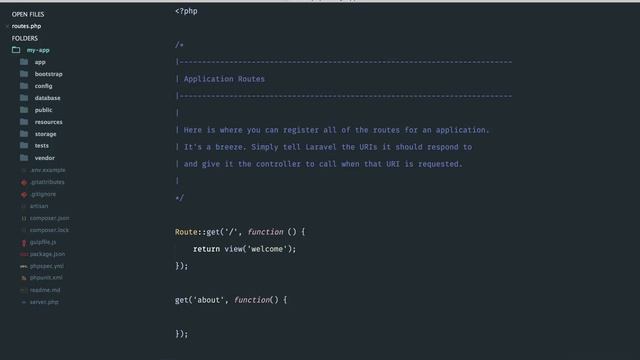Open the composer.json file
Image resolution: width=640 pixels, height=360 pixels.
point(49,218)
